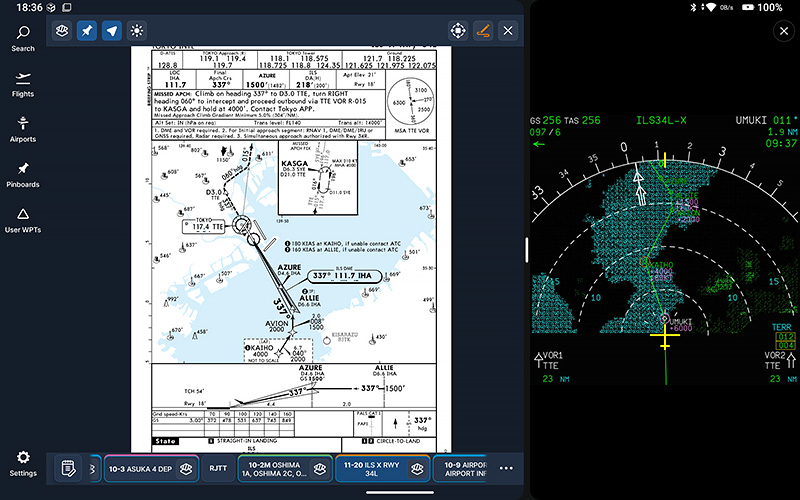Open Settings at the sidebar bottom
800x500 pixels.
tap(23, 463)
